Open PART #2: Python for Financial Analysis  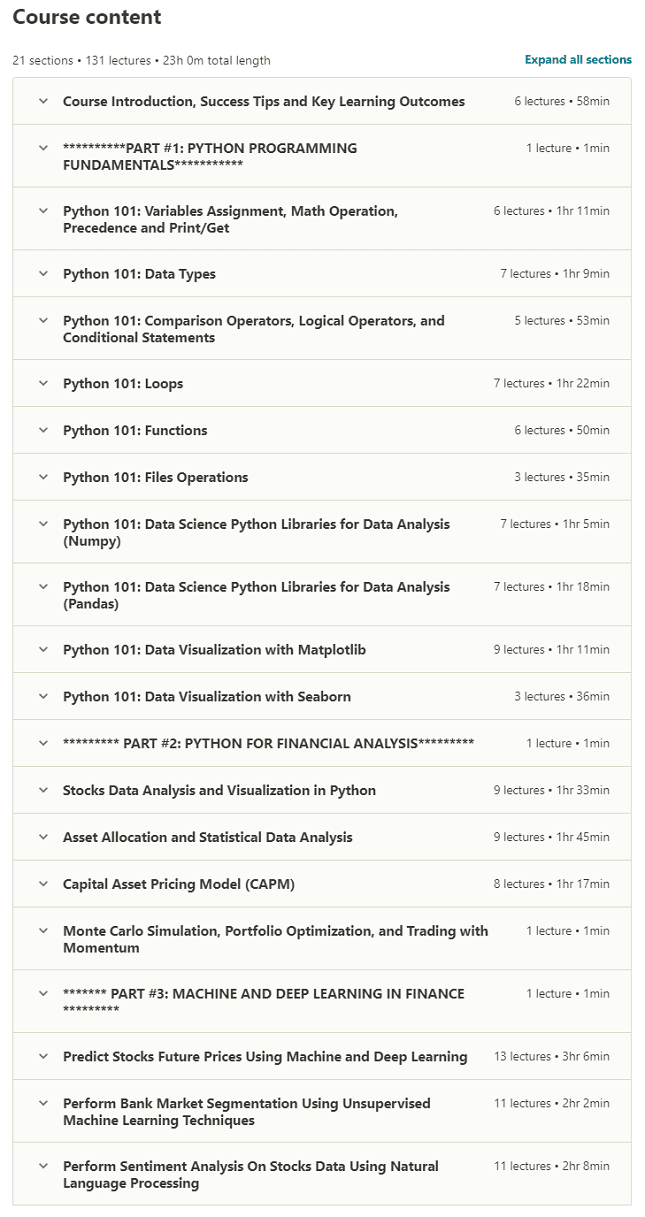(268, 743)
